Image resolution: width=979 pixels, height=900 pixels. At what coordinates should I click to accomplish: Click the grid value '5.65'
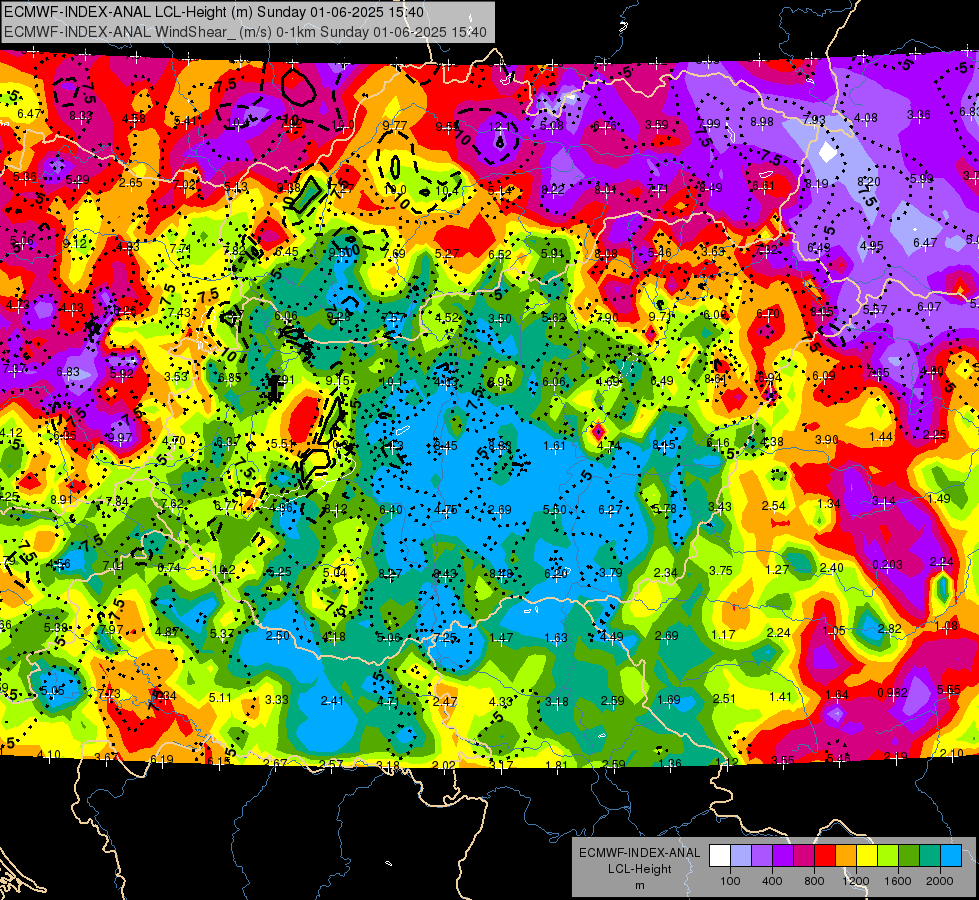(x=948, y=690)
